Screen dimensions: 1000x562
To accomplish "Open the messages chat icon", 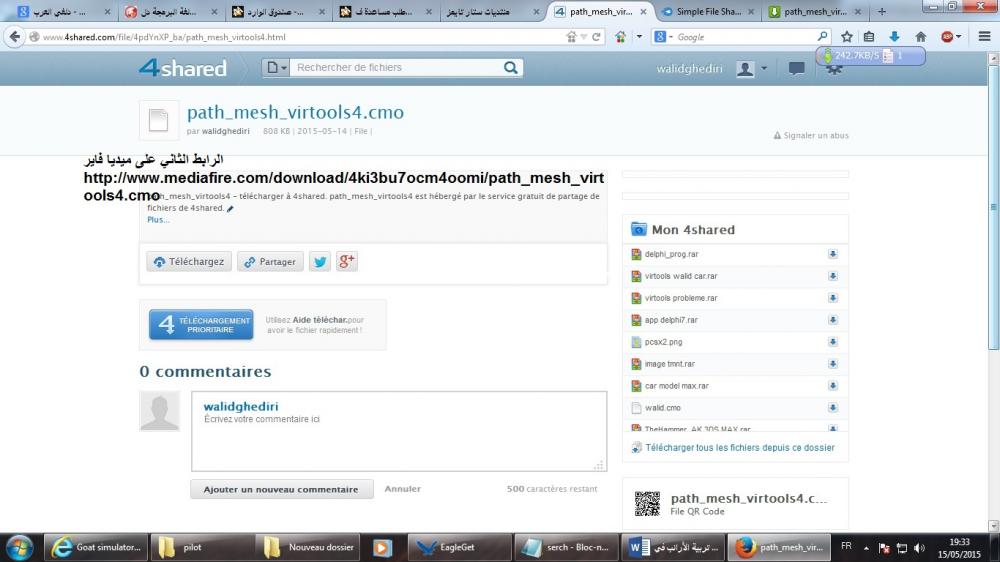I will click(797, 68).
